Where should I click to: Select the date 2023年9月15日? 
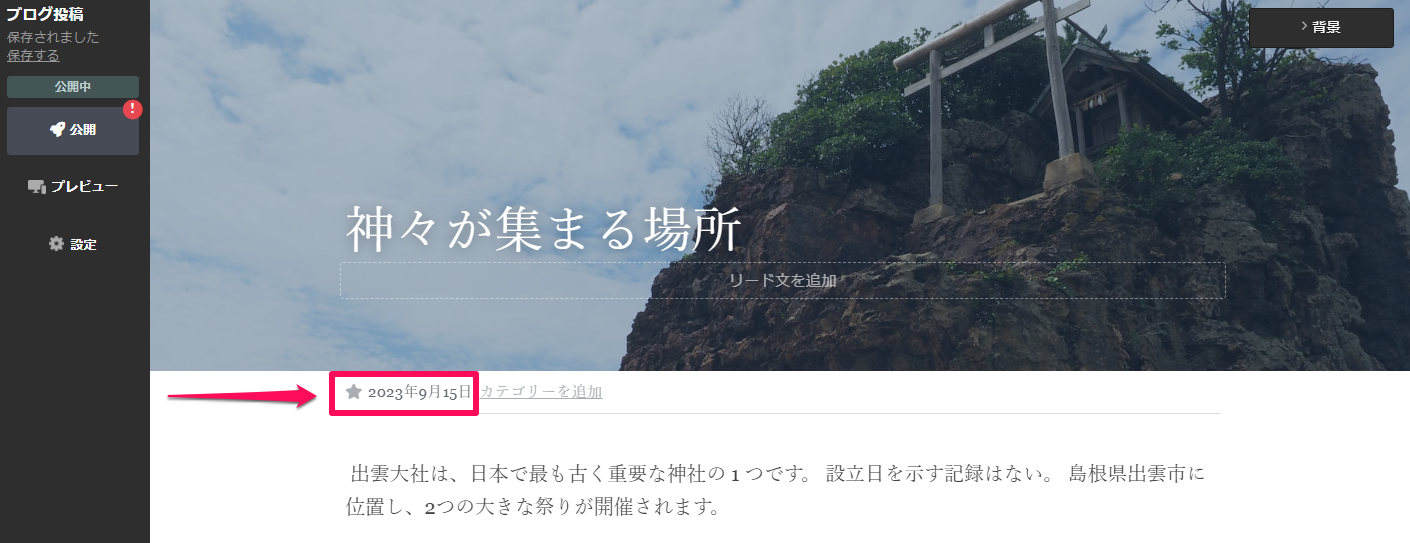tap(419, 392)
